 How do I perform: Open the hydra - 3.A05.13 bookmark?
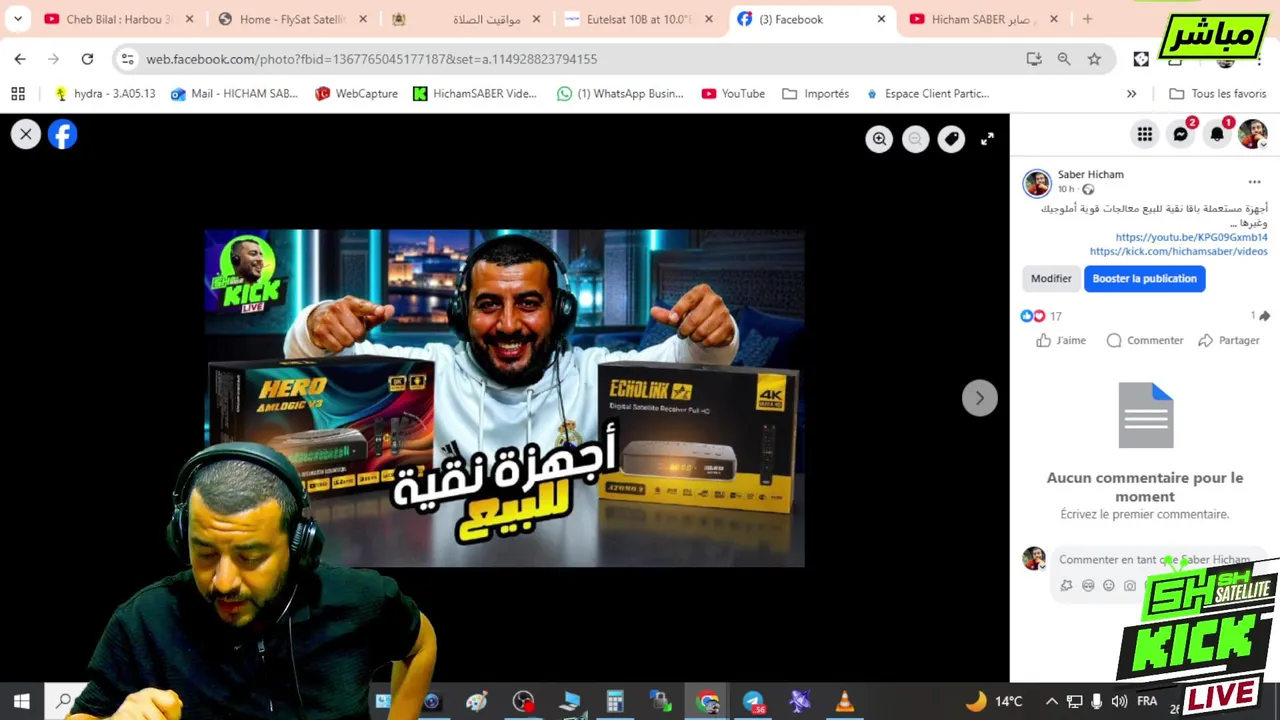click(x=105, y=93)
